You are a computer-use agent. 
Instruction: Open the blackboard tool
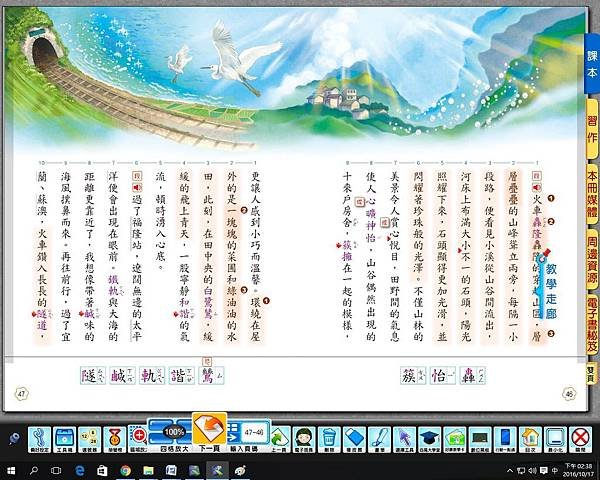pyautogui.click(x=480, y=439)
